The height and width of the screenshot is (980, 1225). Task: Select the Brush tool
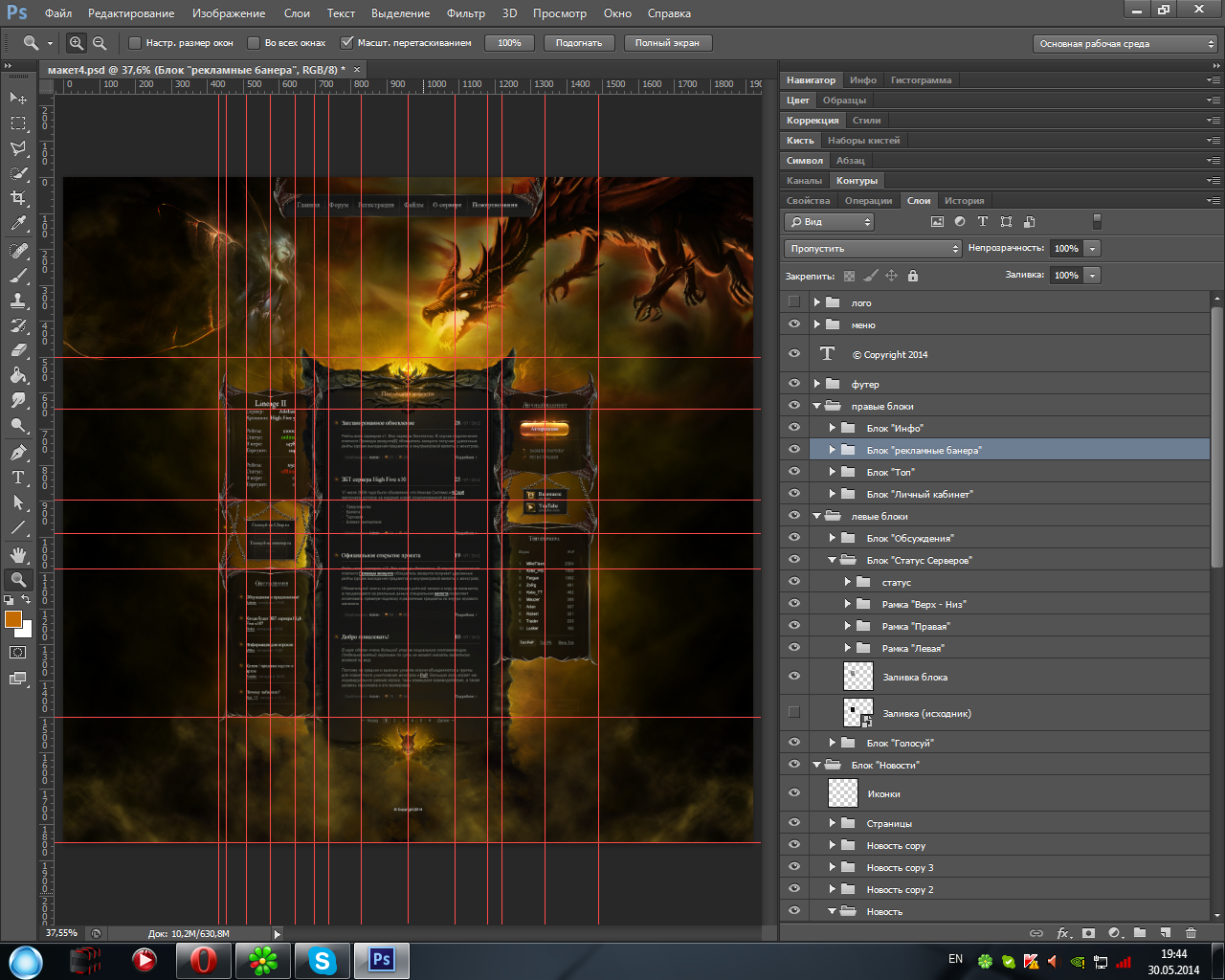pyautogui.click(x=18, y=276)
